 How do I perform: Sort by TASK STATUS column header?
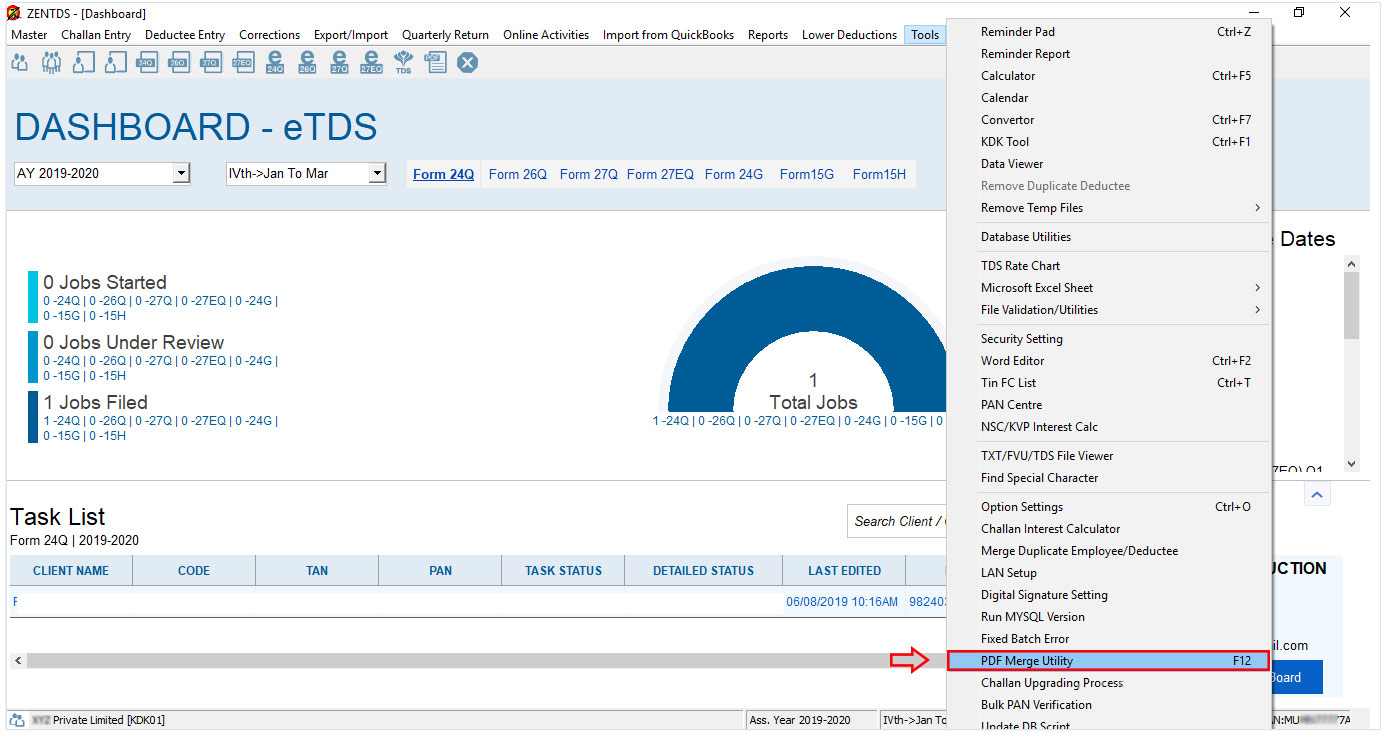click(x=563, y=571)
